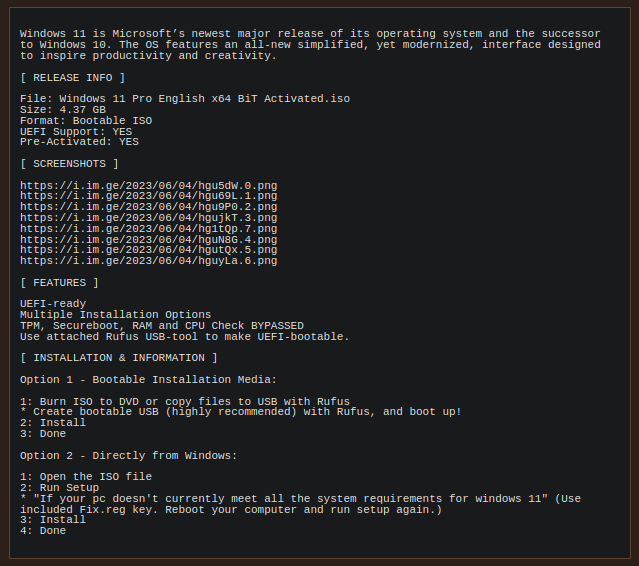
Task: Click the TPM check BYPASSED feature line
Action: [x=162, y=326]
